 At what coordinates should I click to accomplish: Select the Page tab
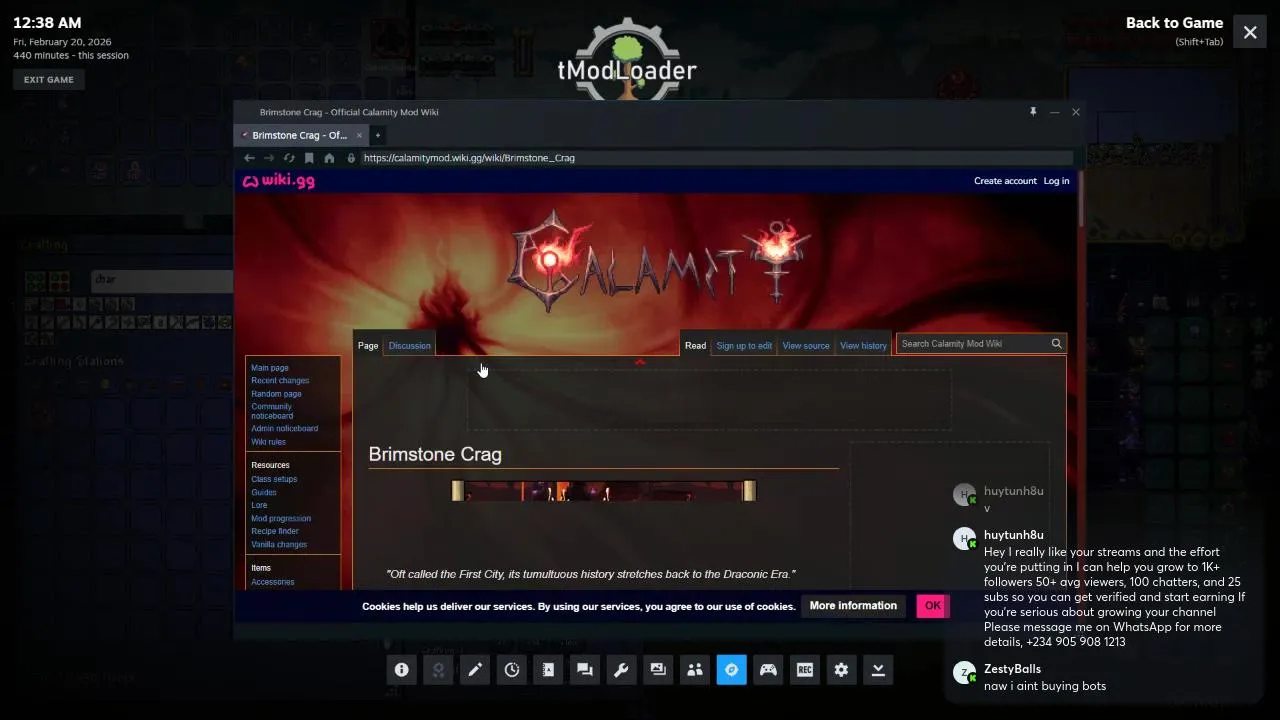click(368, 346)
